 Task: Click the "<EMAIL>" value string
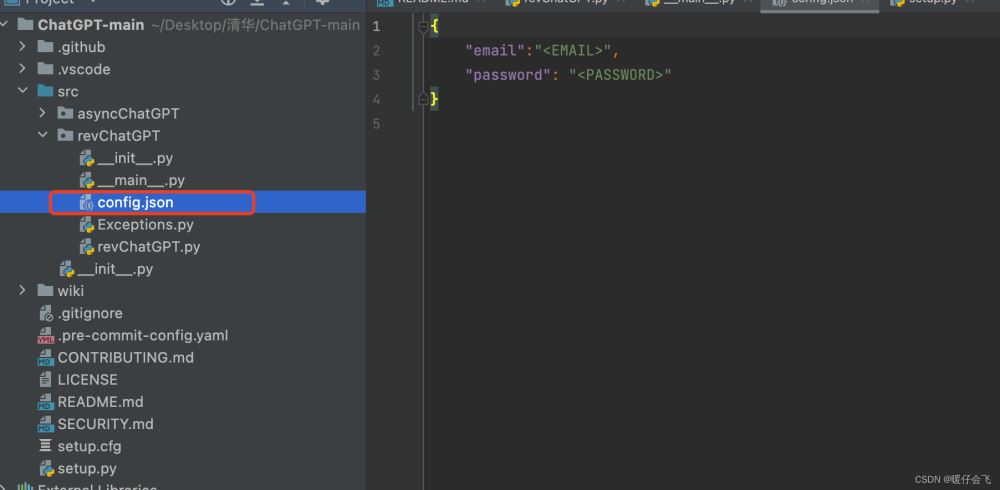coord(573,50)
